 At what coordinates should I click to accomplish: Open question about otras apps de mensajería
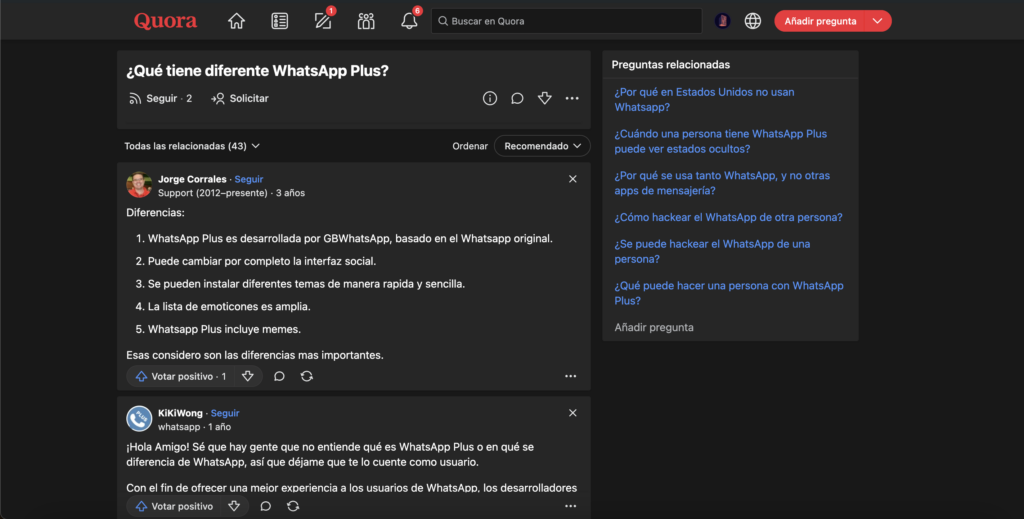(x=722, y=183)
